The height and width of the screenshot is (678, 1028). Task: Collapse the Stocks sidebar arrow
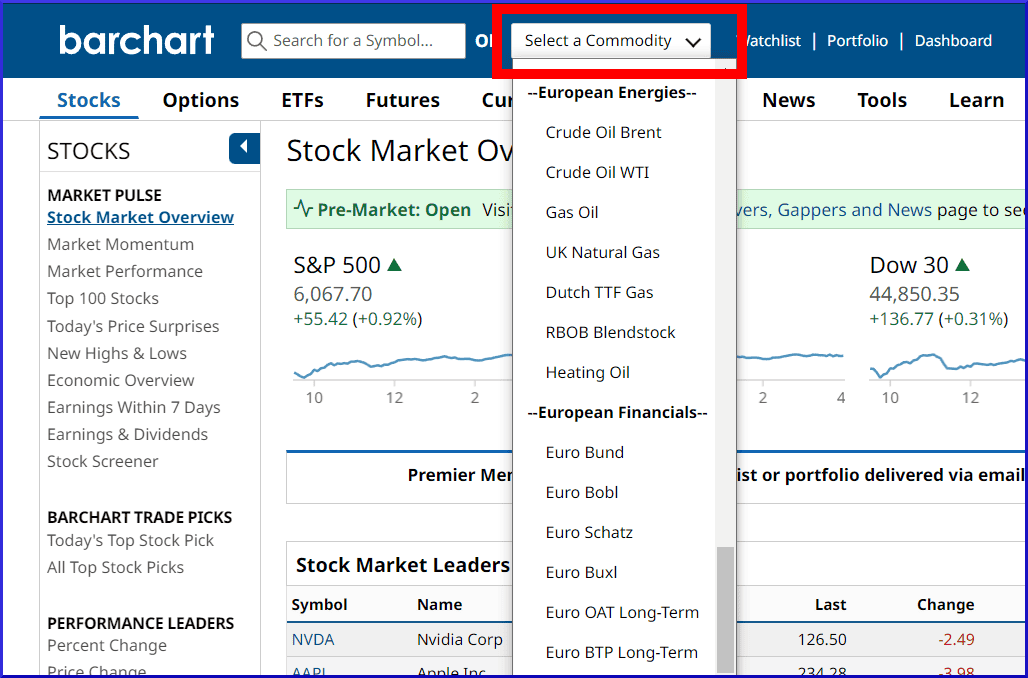[244, 149]
